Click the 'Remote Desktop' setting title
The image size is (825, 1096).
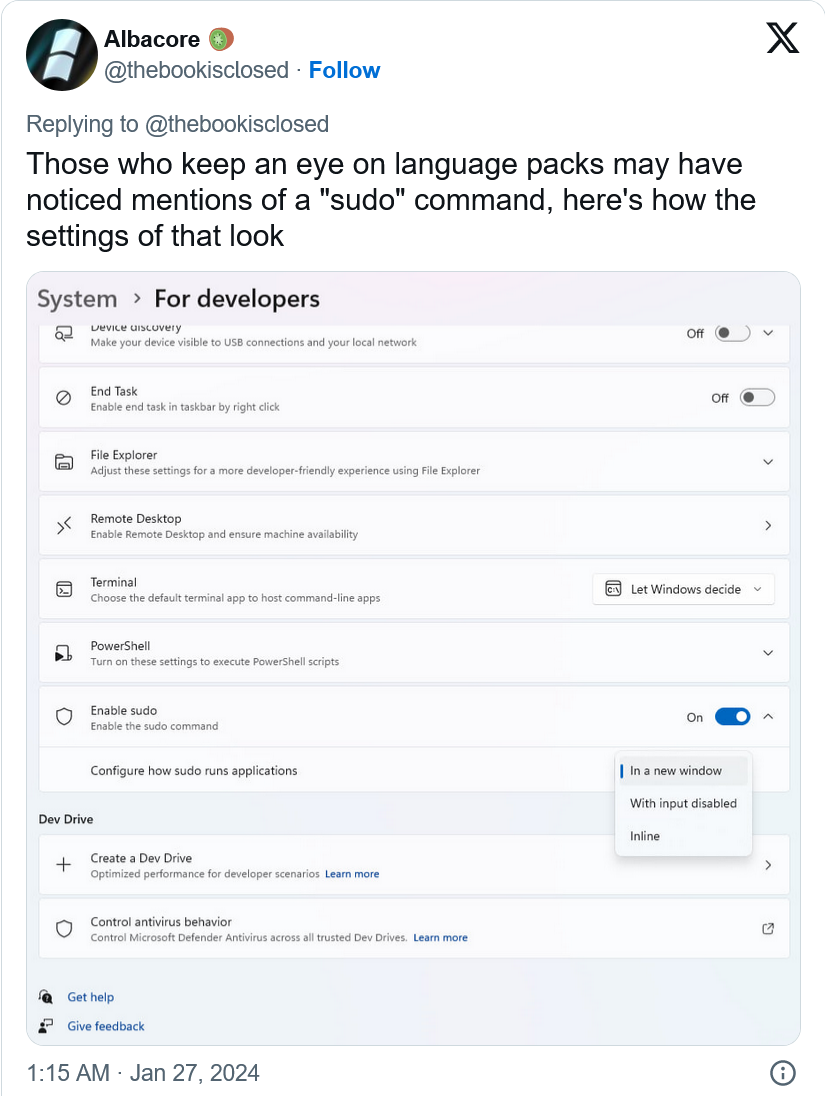pyautogui.click(x=136, y=519)
